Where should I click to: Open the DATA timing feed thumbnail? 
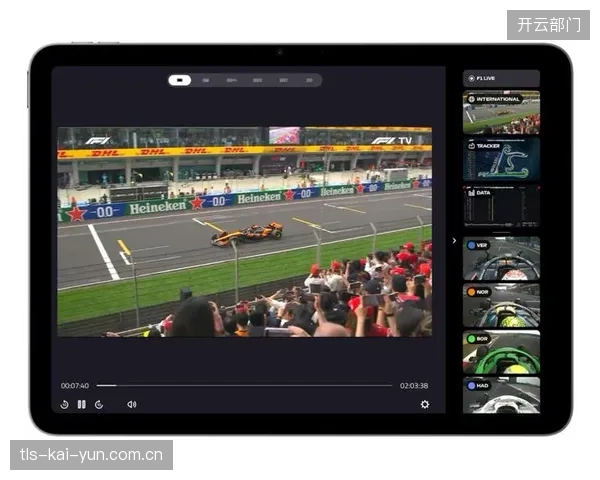point(501,206)
